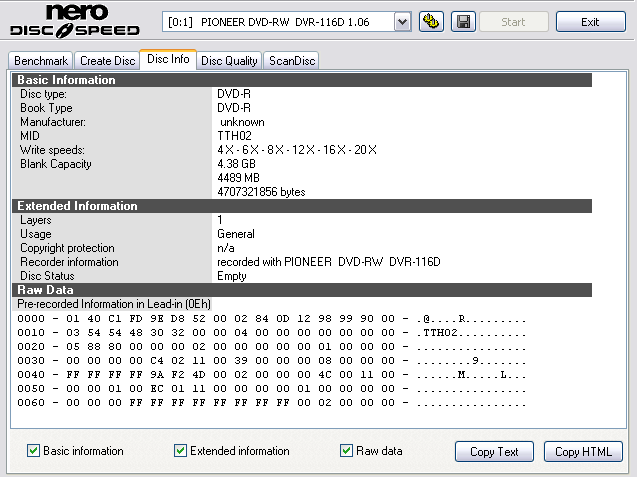
Task: Select the Pre-recorded Information in Lead-in label
Action: click(x=114, y=304)
